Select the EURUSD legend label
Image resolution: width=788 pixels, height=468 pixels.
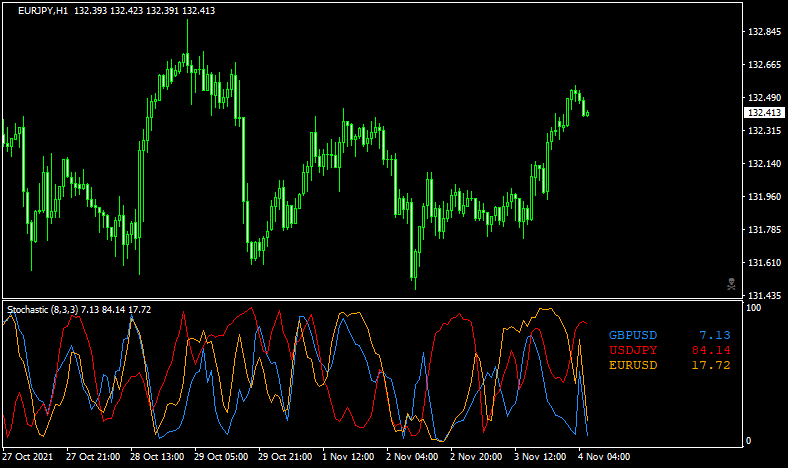(634, 365)
